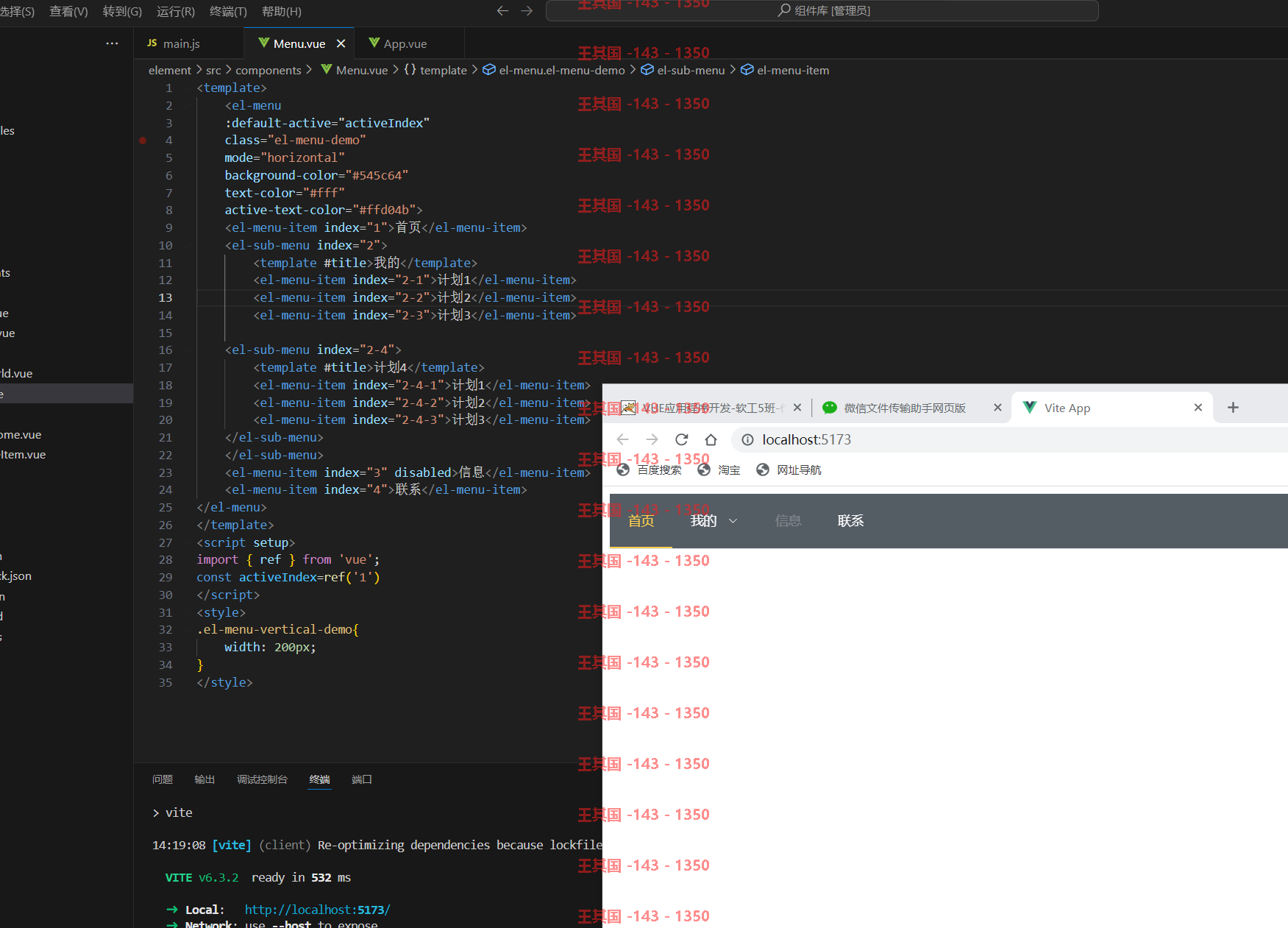Click browser back arrow button
Screen dimensions: 1288x928
click(622, 439)
